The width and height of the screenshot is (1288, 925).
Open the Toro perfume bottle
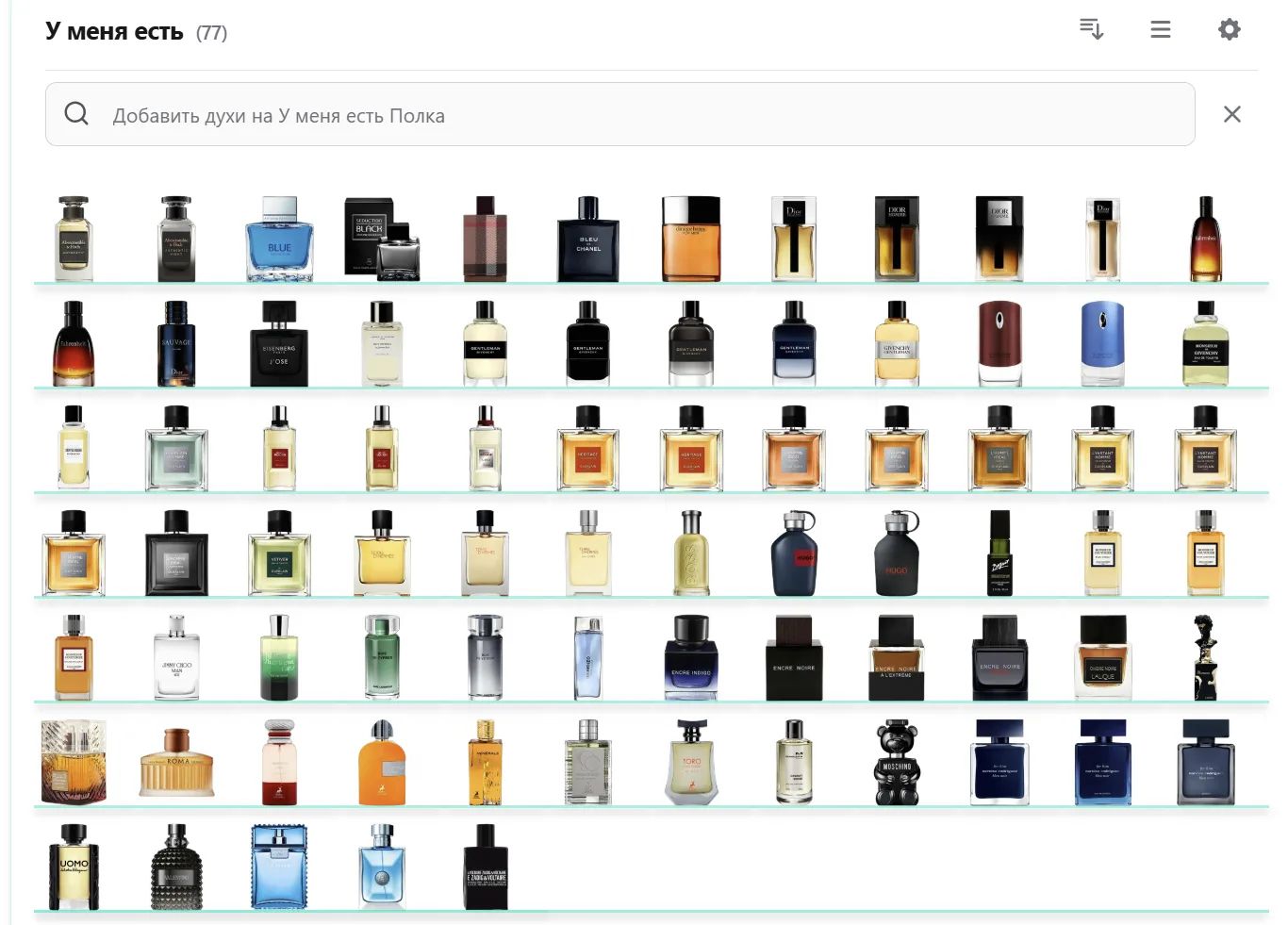[691, 762]
